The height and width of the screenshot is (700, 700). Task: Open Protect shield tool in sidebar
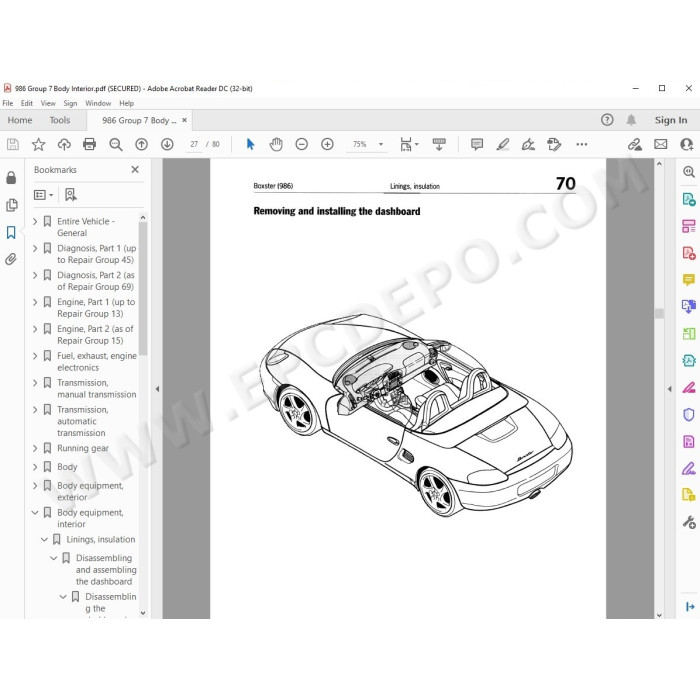click(x=688, y=414)
